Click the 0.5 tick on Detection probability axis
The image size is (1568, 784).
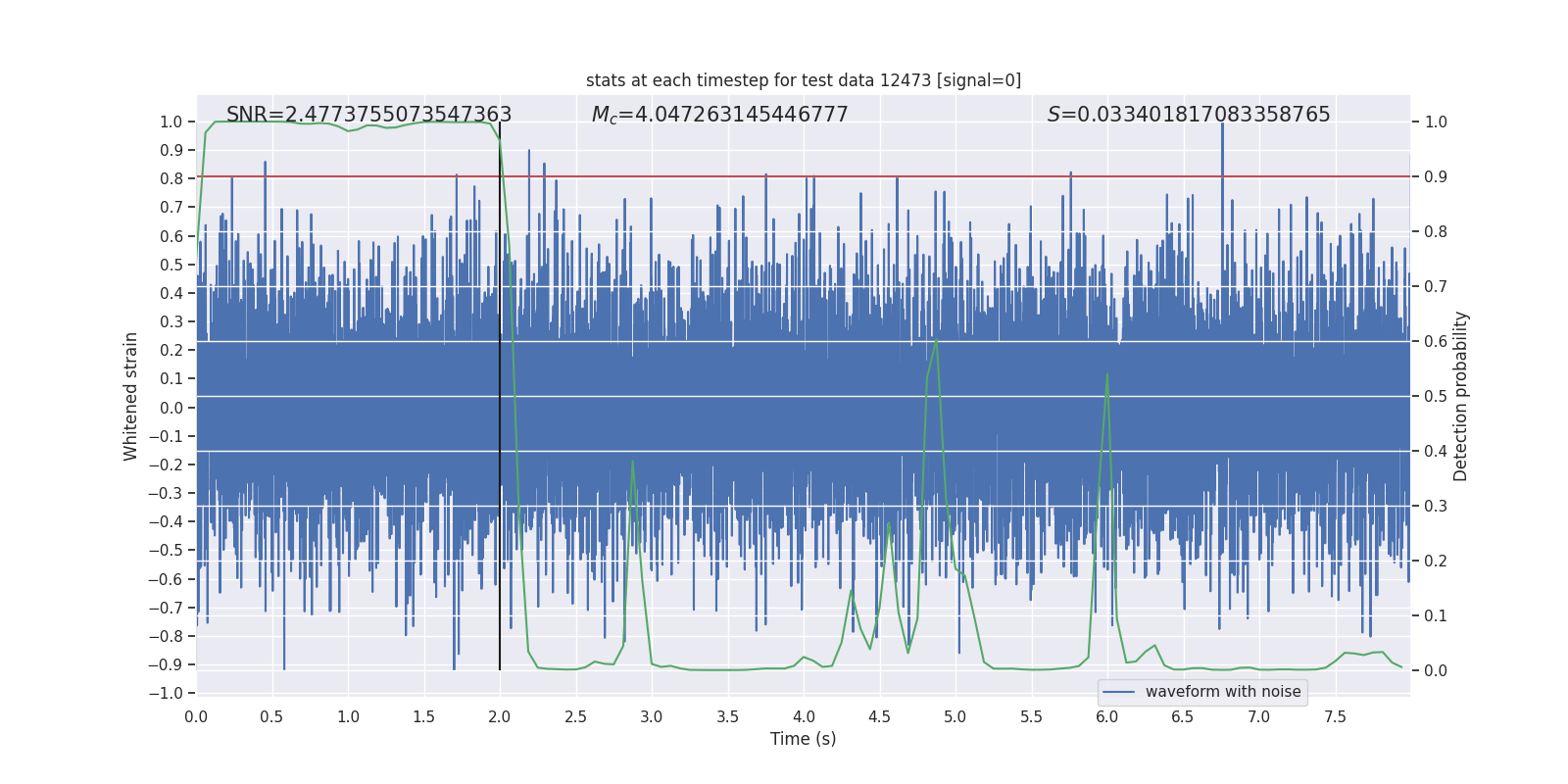[x=1436, y=397]
